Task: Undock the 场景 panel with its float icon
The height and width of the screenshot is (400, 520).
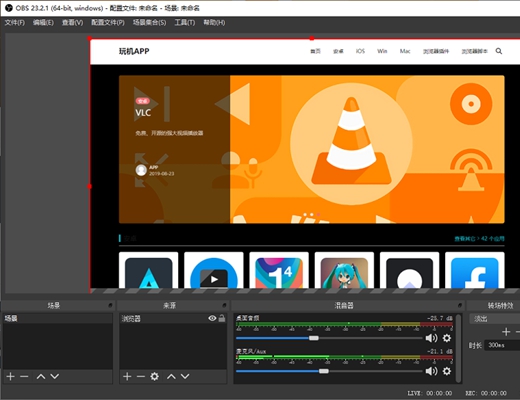Action: click(110, 305)
